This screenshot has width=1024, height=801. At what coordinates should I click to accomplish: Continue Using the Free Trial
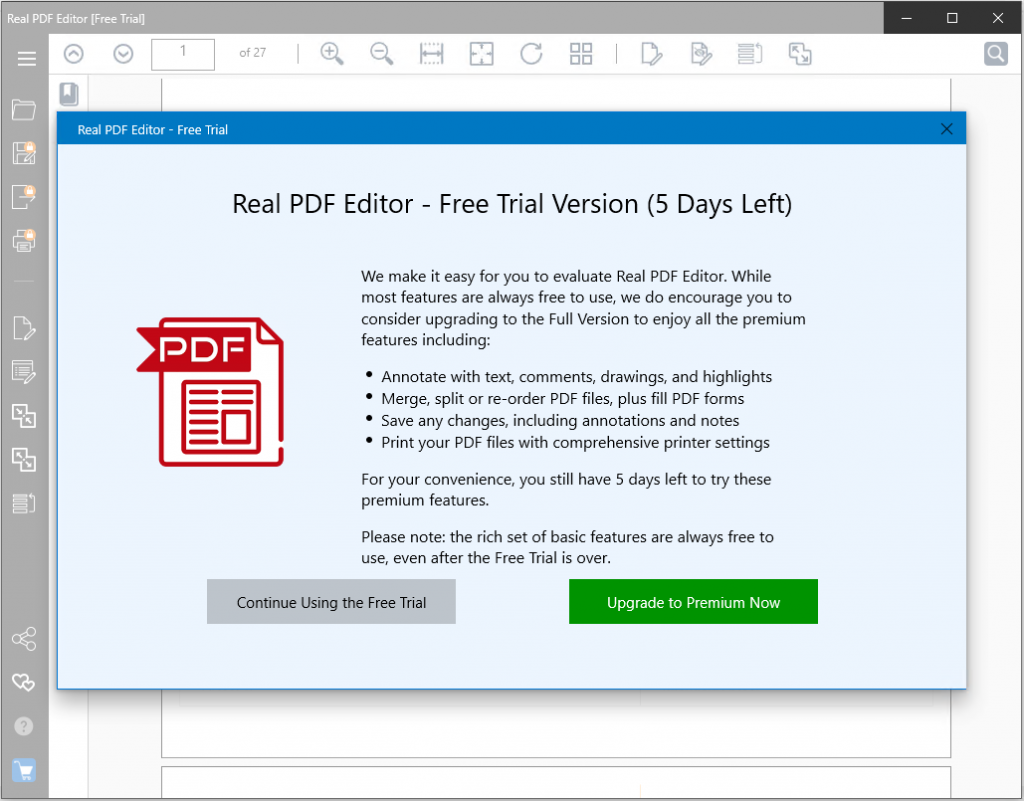point(331,602)
